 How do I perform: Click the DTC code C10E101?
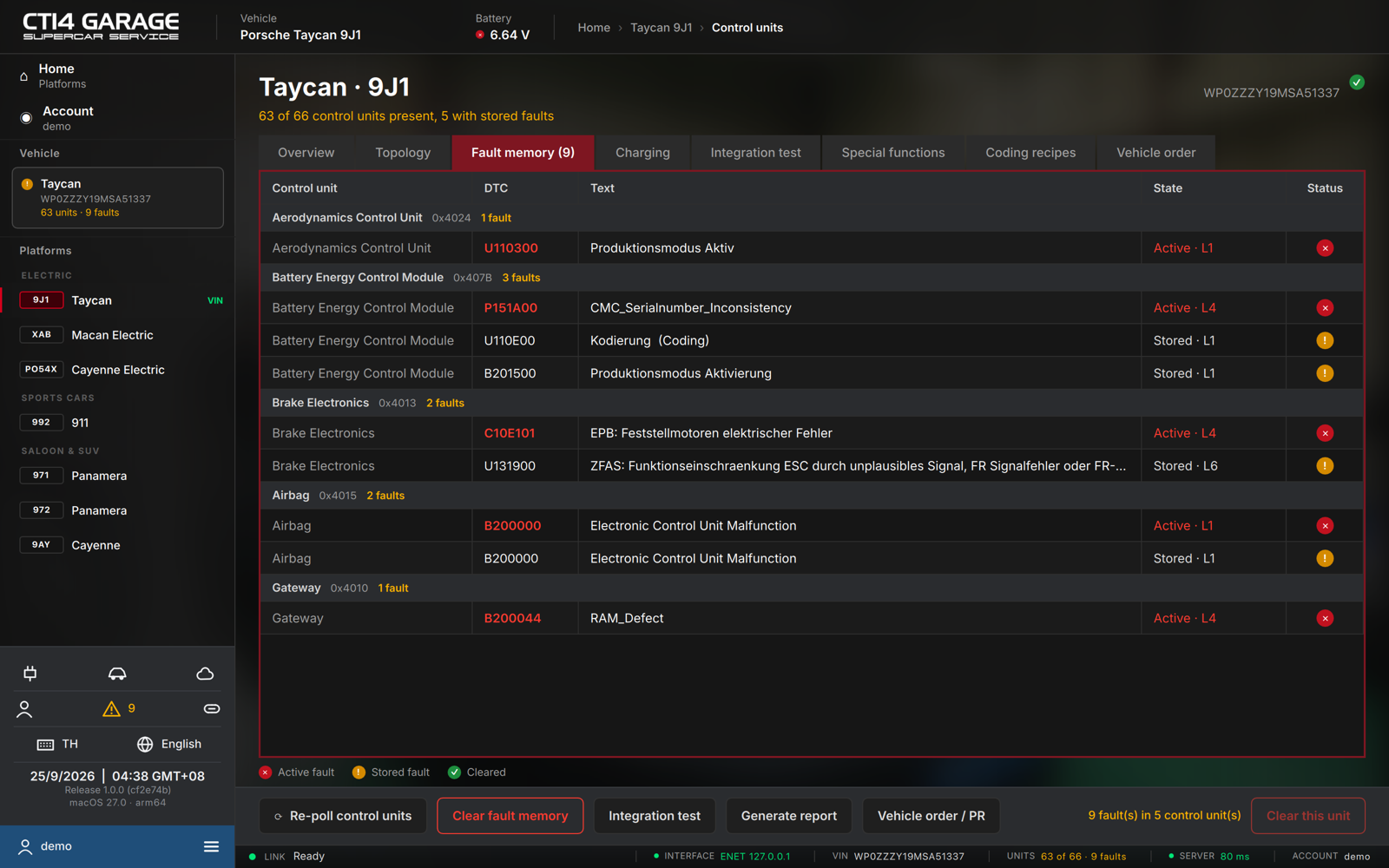click(x=510, y=433)
